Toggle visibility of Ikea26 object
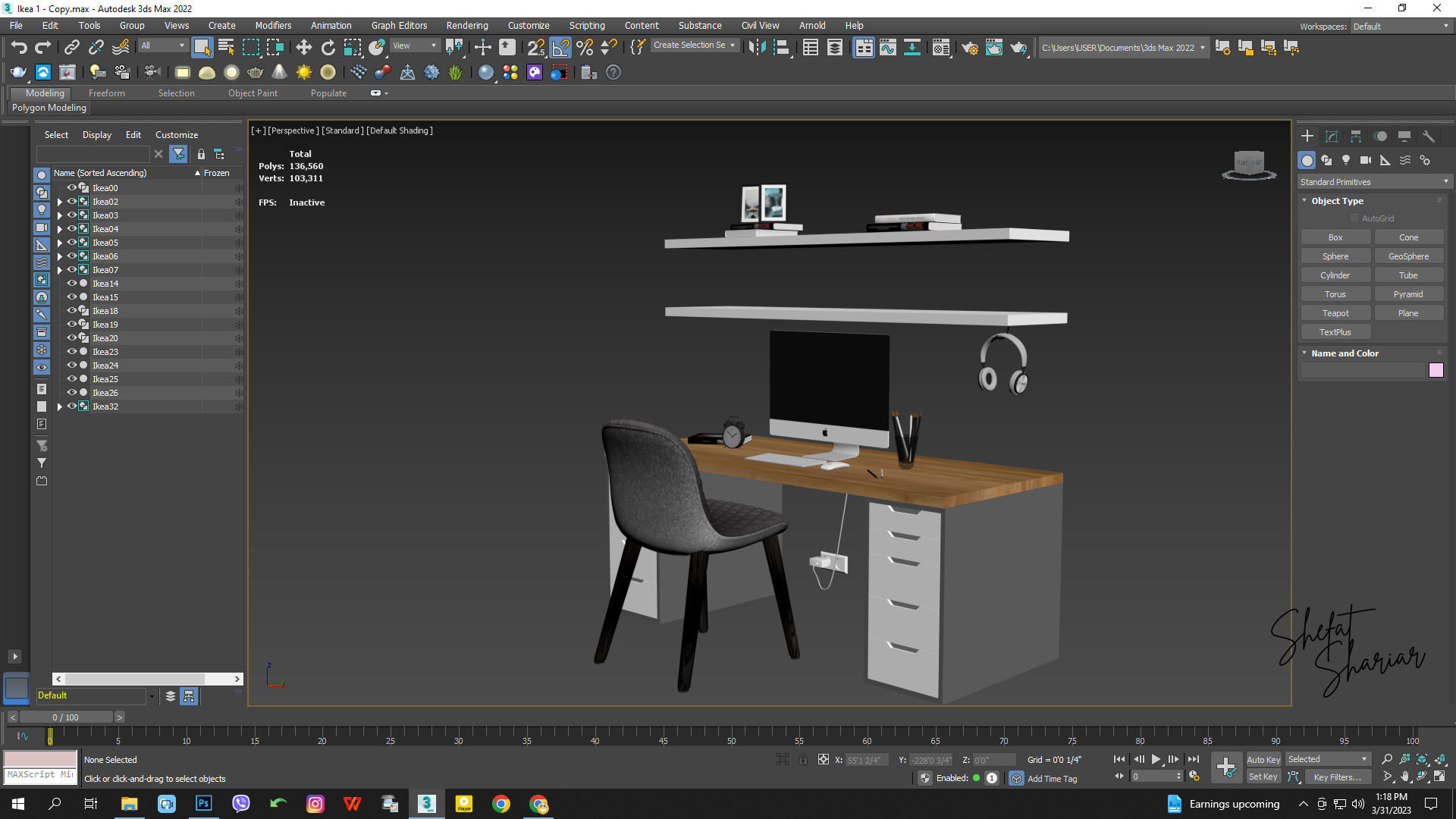Image resolution: width=1456 pixels, height=819 pixels. [x=72, y=393]
